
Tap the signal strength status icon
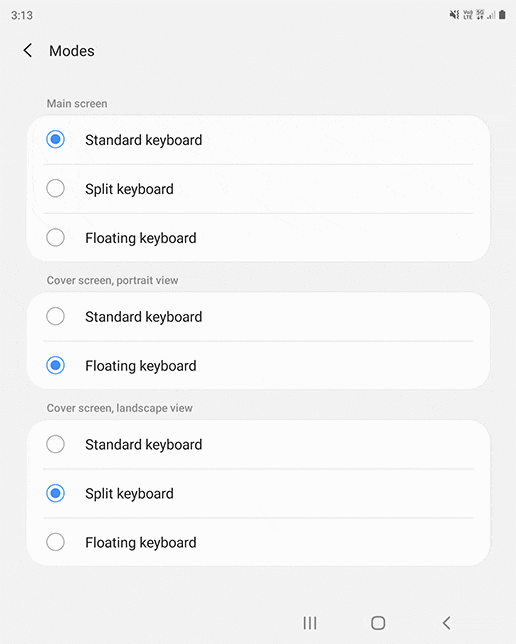click(491, 15)
